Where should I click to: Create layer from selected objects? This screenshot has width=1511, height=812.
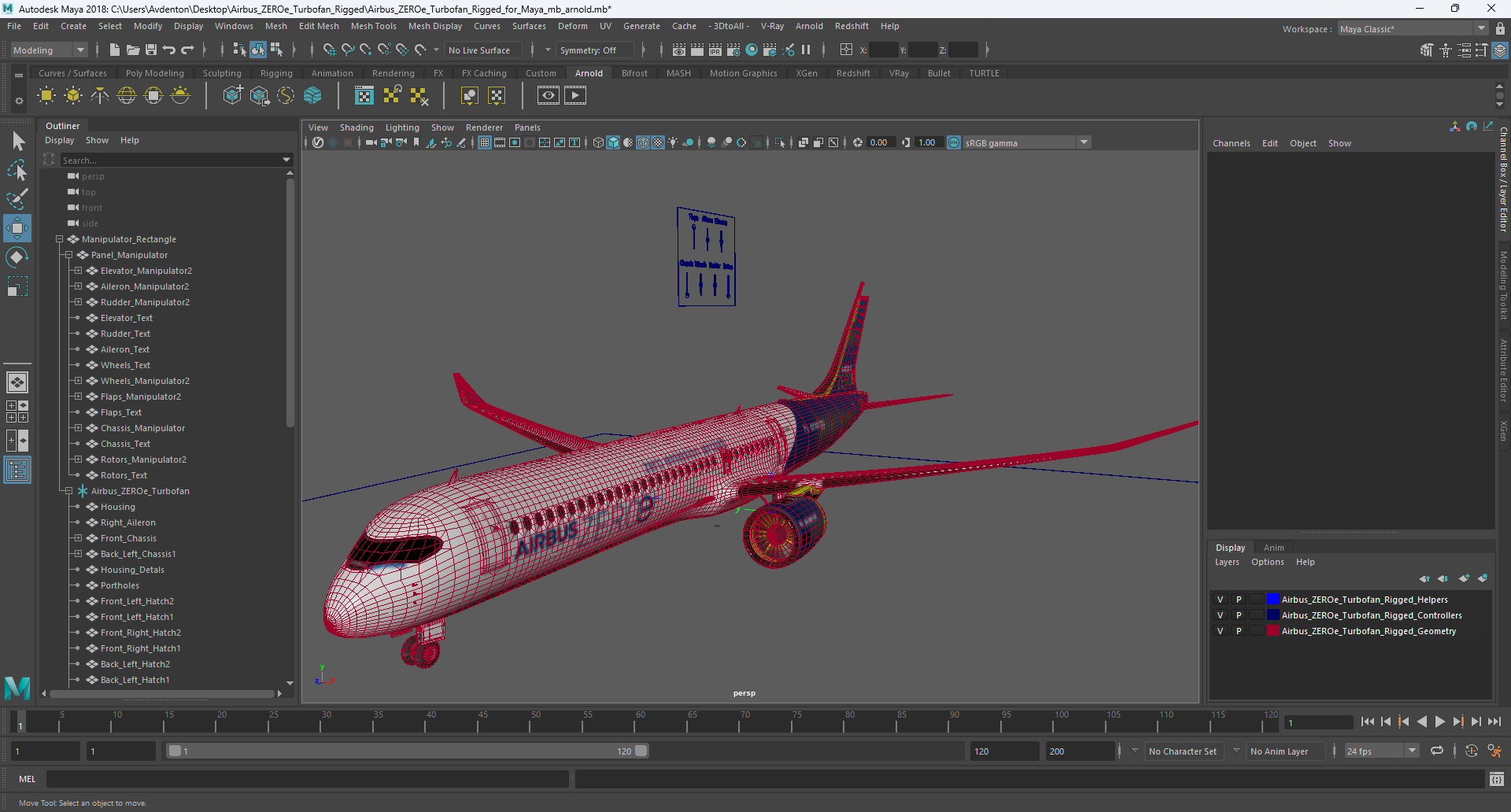point(1483,578)
